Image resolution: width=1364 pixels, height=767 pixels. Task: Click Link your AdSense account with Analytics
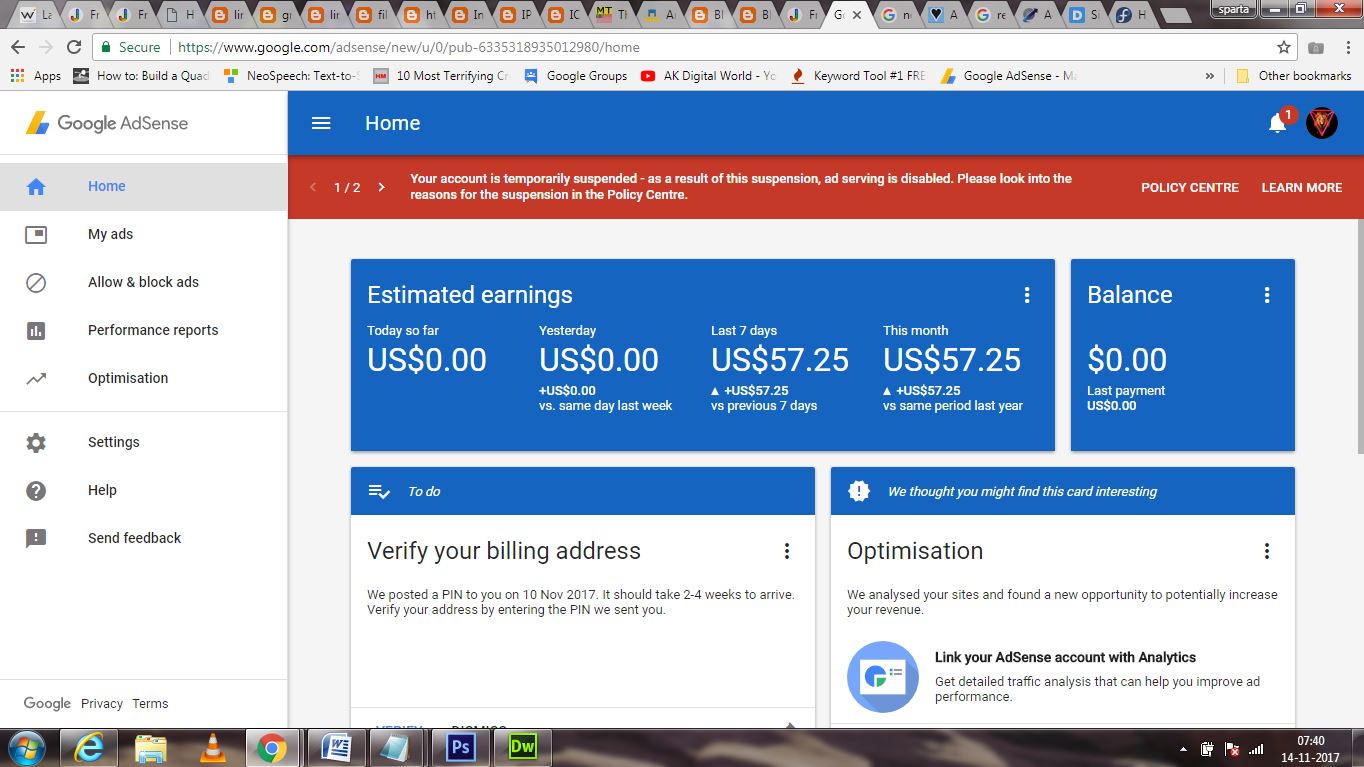coord(1065,657)
